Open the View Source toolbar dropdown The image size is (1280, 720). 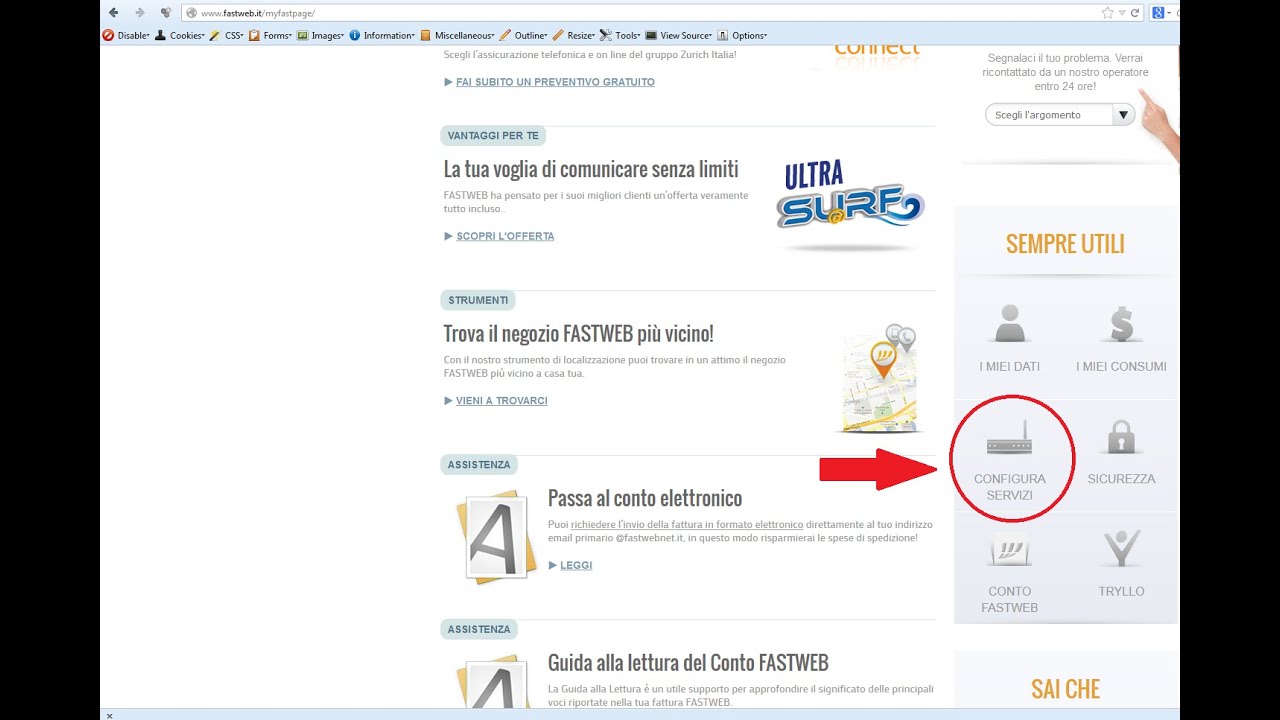[x=679, y=35]
